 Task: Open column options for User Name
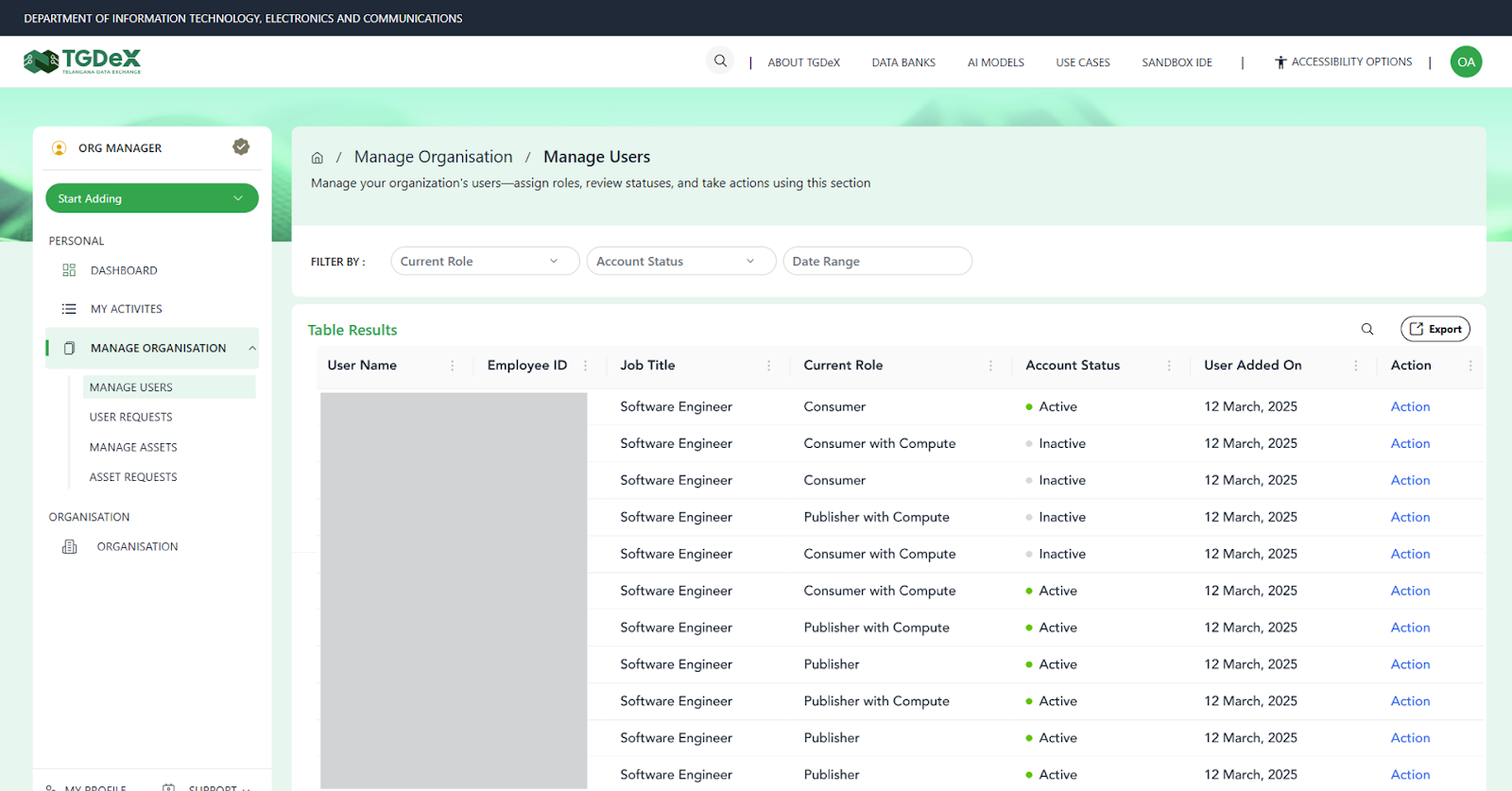pos(453,366)
